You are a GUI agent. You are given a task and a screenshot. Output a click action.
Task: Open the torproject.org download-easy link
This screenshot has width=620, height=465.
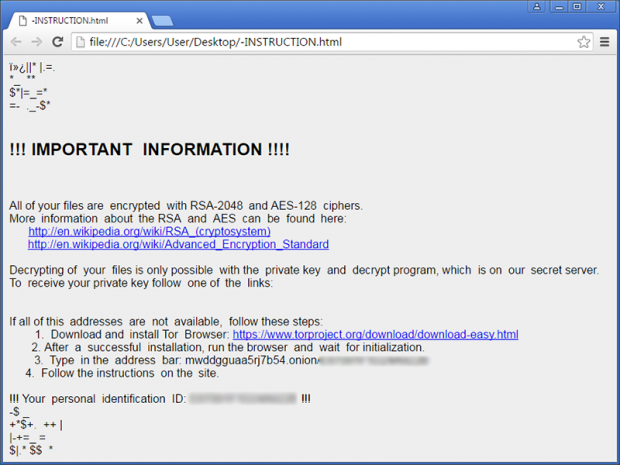[x=376, y=335]
